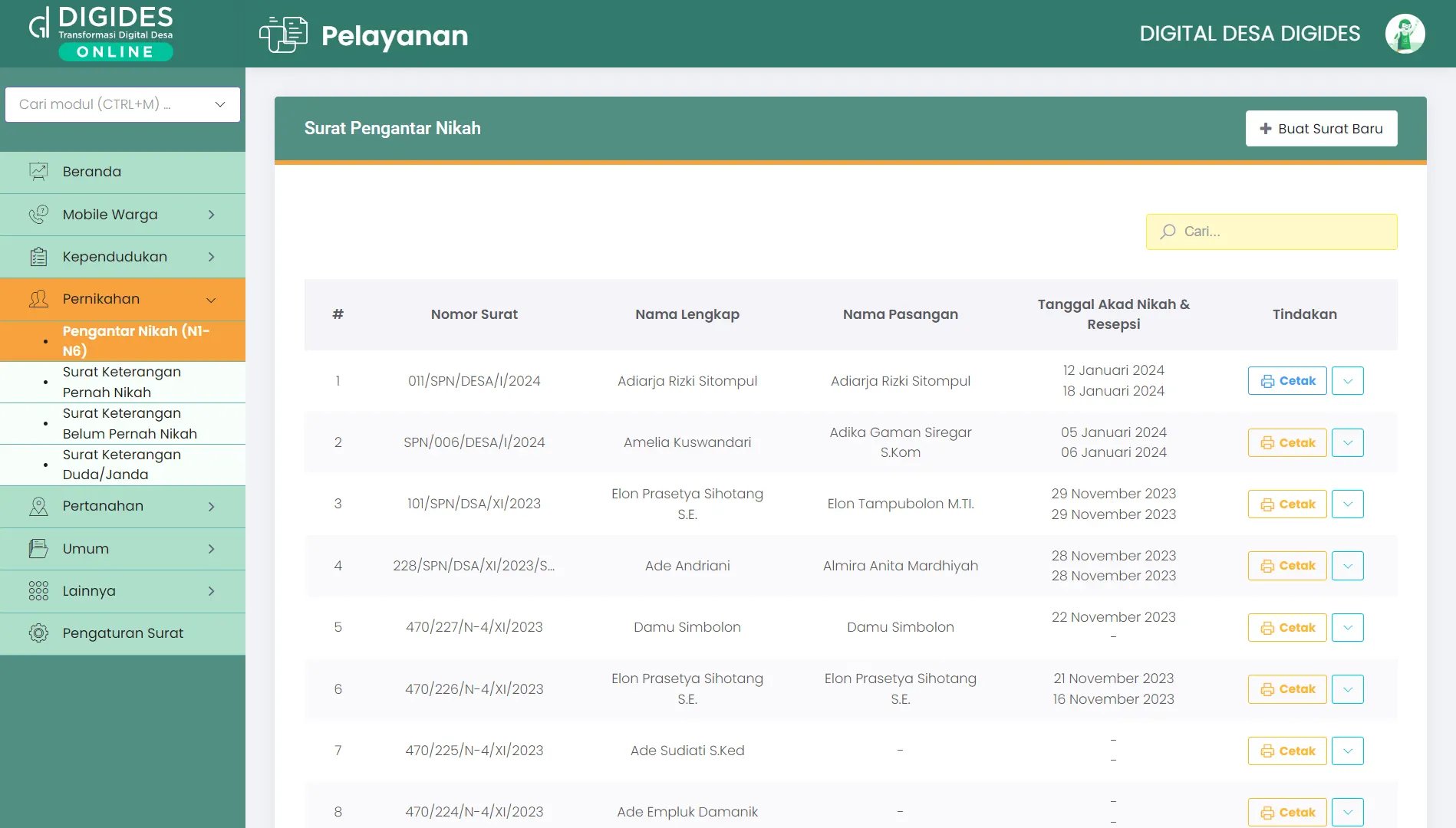1456x828 pixels.
Task: Click the Pelayanan documents icon
Action: tap(283, 34)
